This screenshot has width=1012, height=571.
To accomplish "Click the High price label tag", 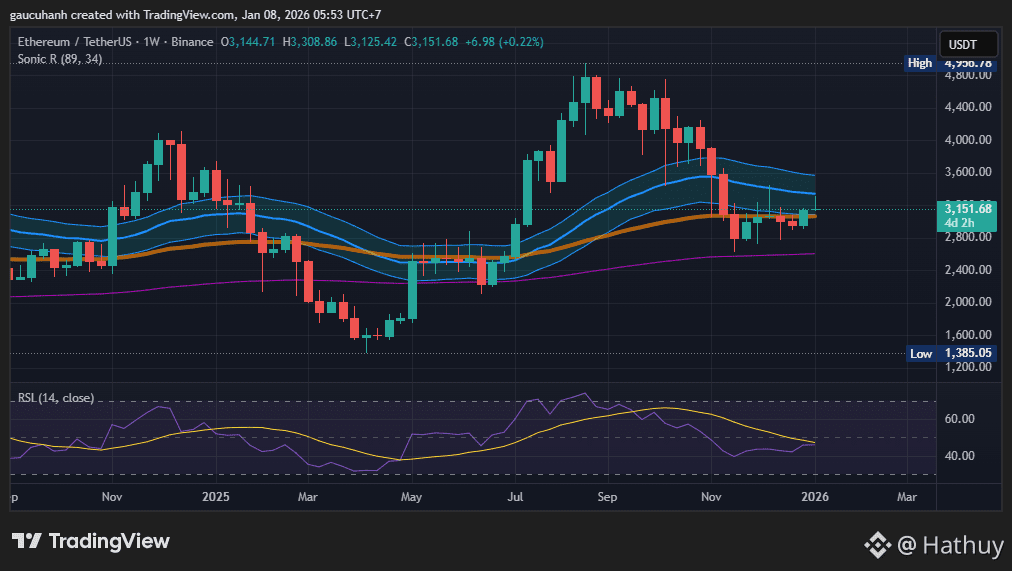I will tap(920, 63).
